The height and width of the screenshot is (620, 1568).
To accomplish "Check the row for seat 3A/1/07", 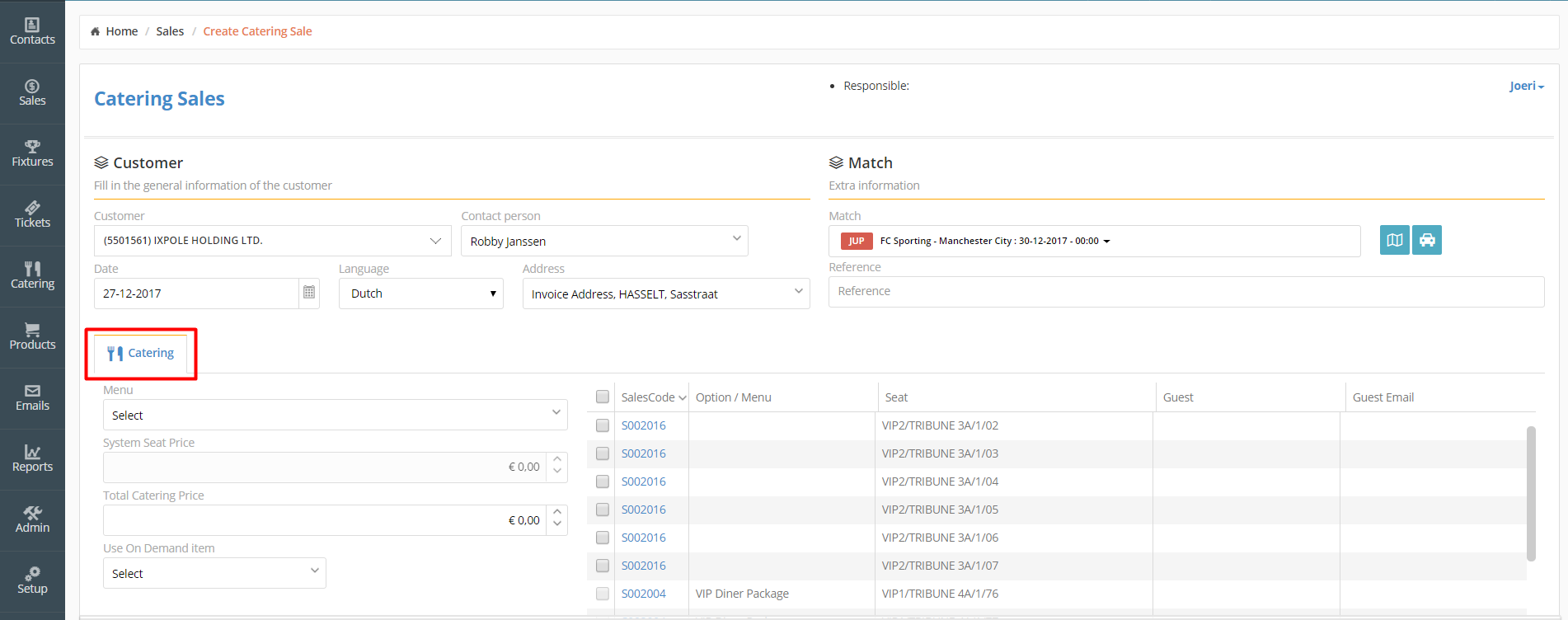I will [603, 566].
